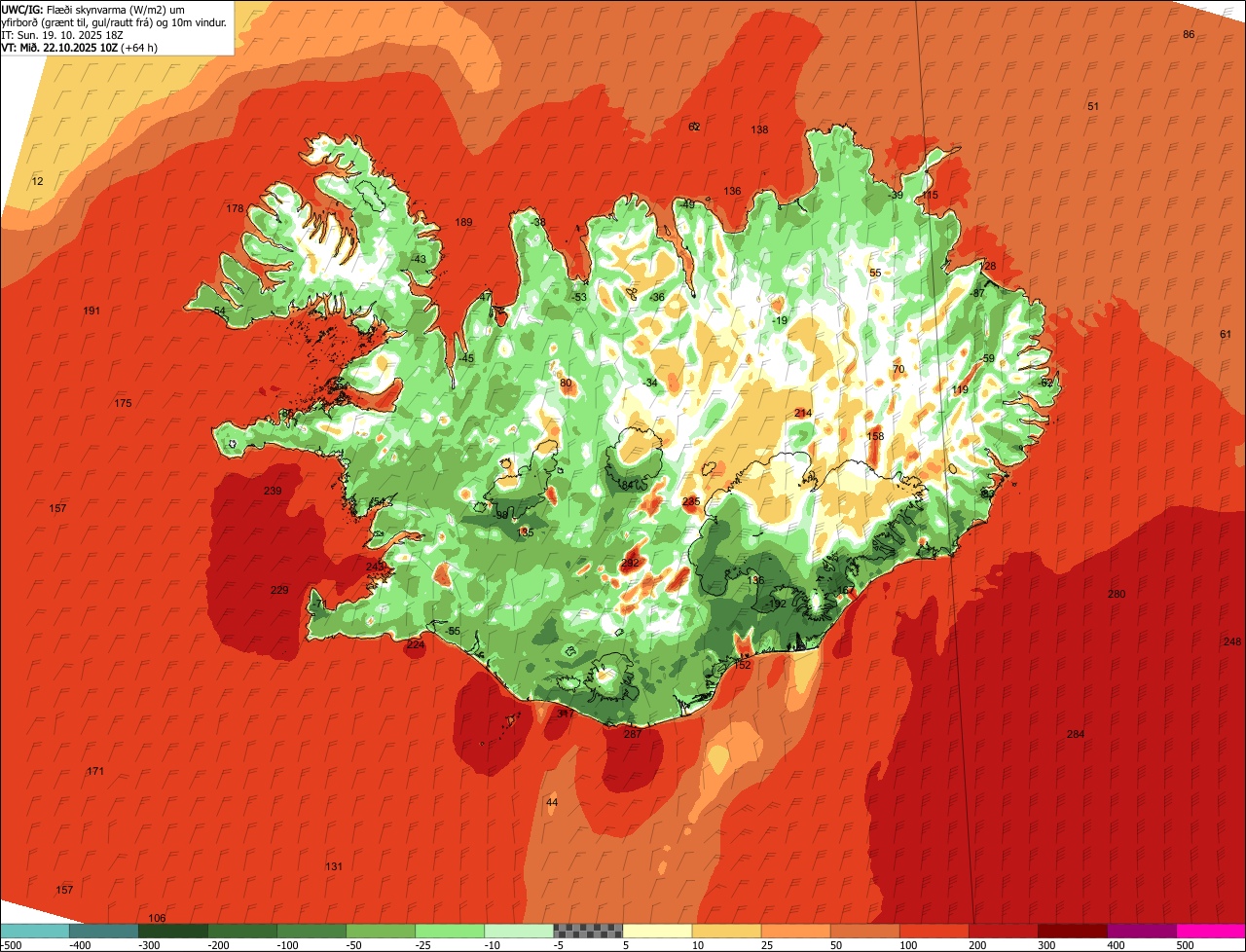This screenshot has height=952, width=1246.
Task: Click the checkered -5 to 5 legend swatch
Action: click(588, 931)
